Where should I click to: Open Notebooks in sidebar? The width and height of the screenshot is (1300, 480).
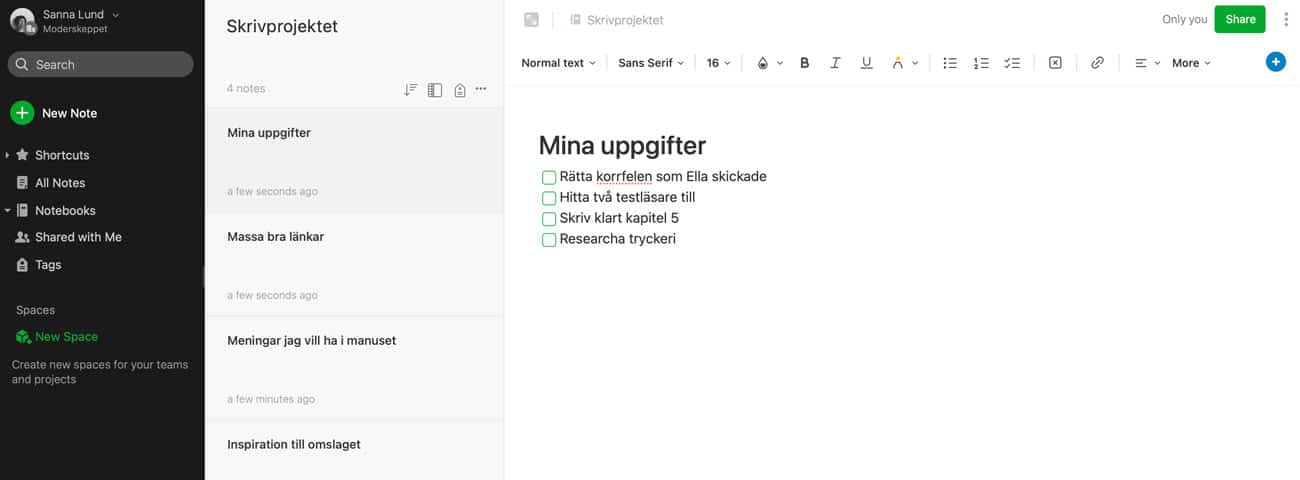pyautogui.click(x=56, y=210)
